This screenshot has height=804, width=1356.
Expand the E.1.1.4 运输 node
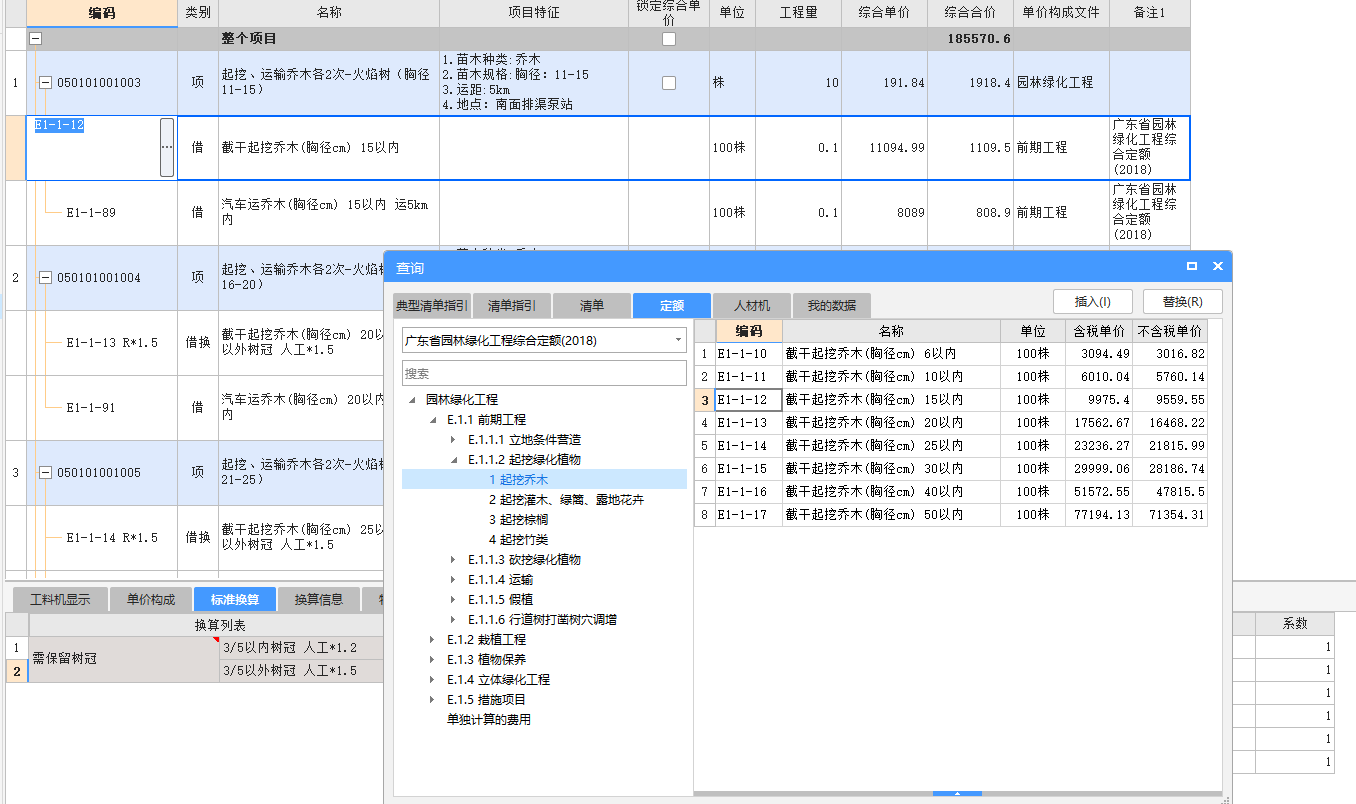[453, 580]
